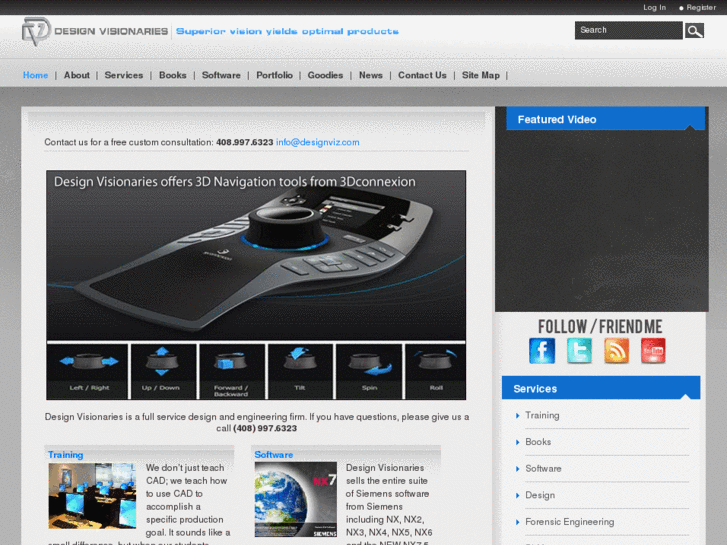Image resolution: width=727 pixels, height=545 pixels.
Task: Click the Log In link
Action: [654, 7]
